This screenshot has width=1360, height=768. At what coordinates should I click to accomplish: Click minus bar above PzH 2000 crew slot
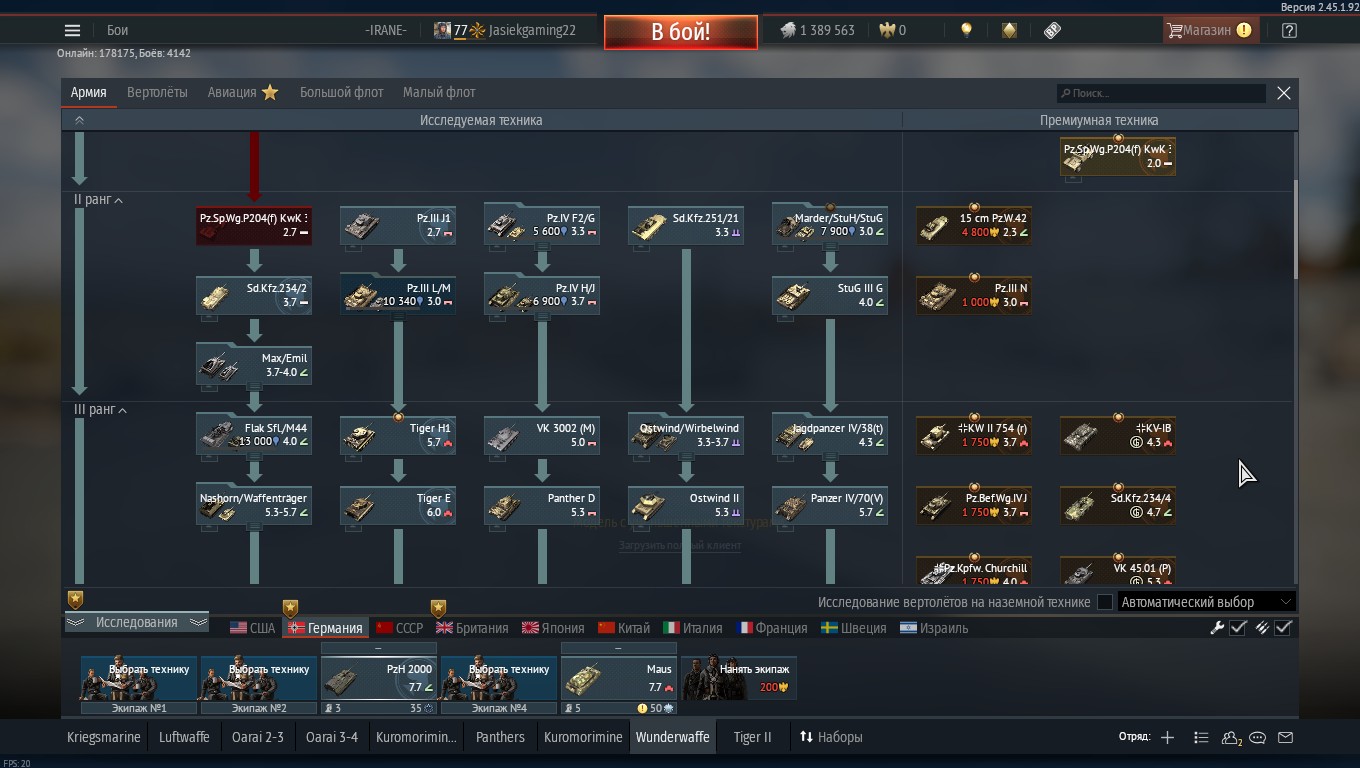click(x=378, y=649)
